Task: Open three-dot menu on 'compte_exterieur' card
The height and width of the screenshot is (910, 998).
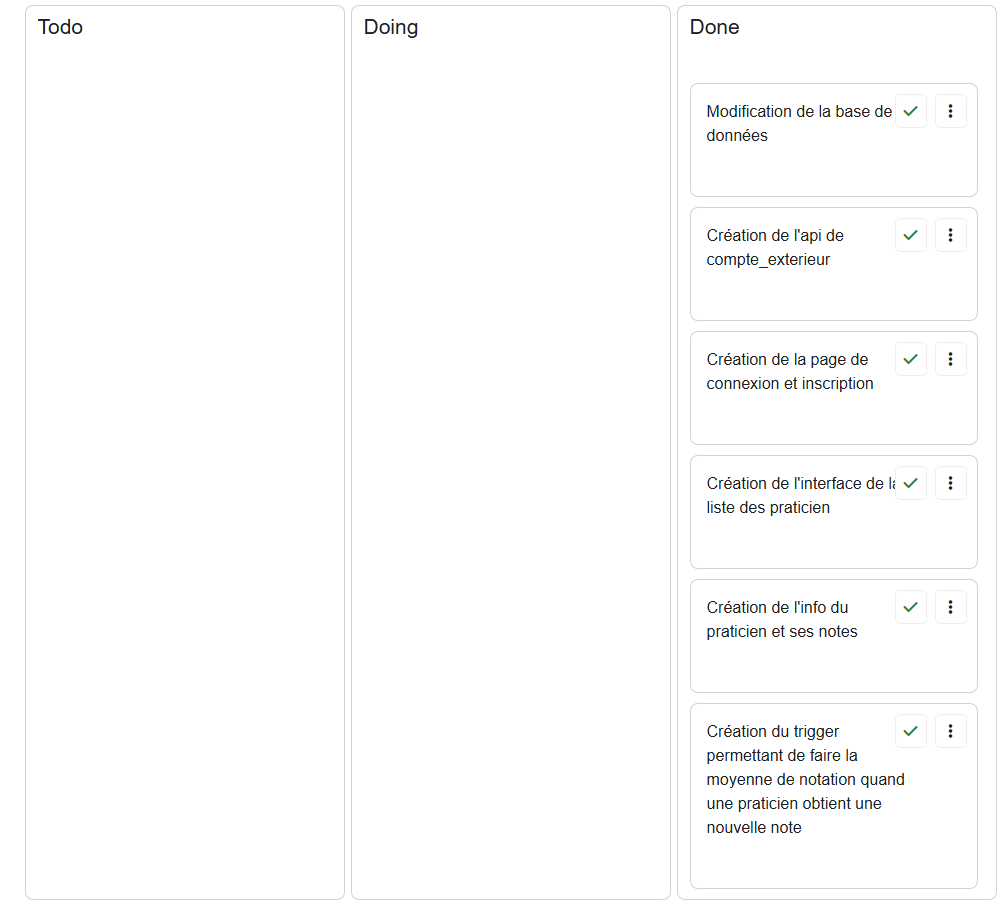Action: [950, 235]
